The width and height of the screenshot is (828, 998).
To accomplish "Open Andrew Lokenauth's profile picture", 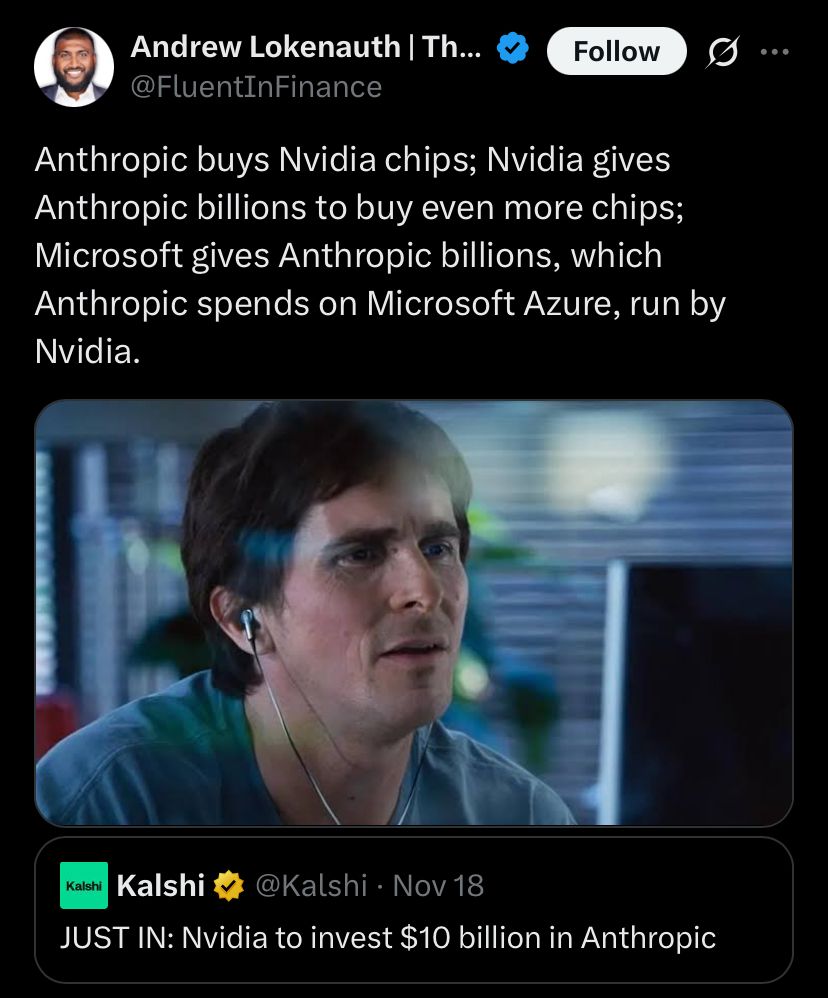I will (x=74, y=67).
